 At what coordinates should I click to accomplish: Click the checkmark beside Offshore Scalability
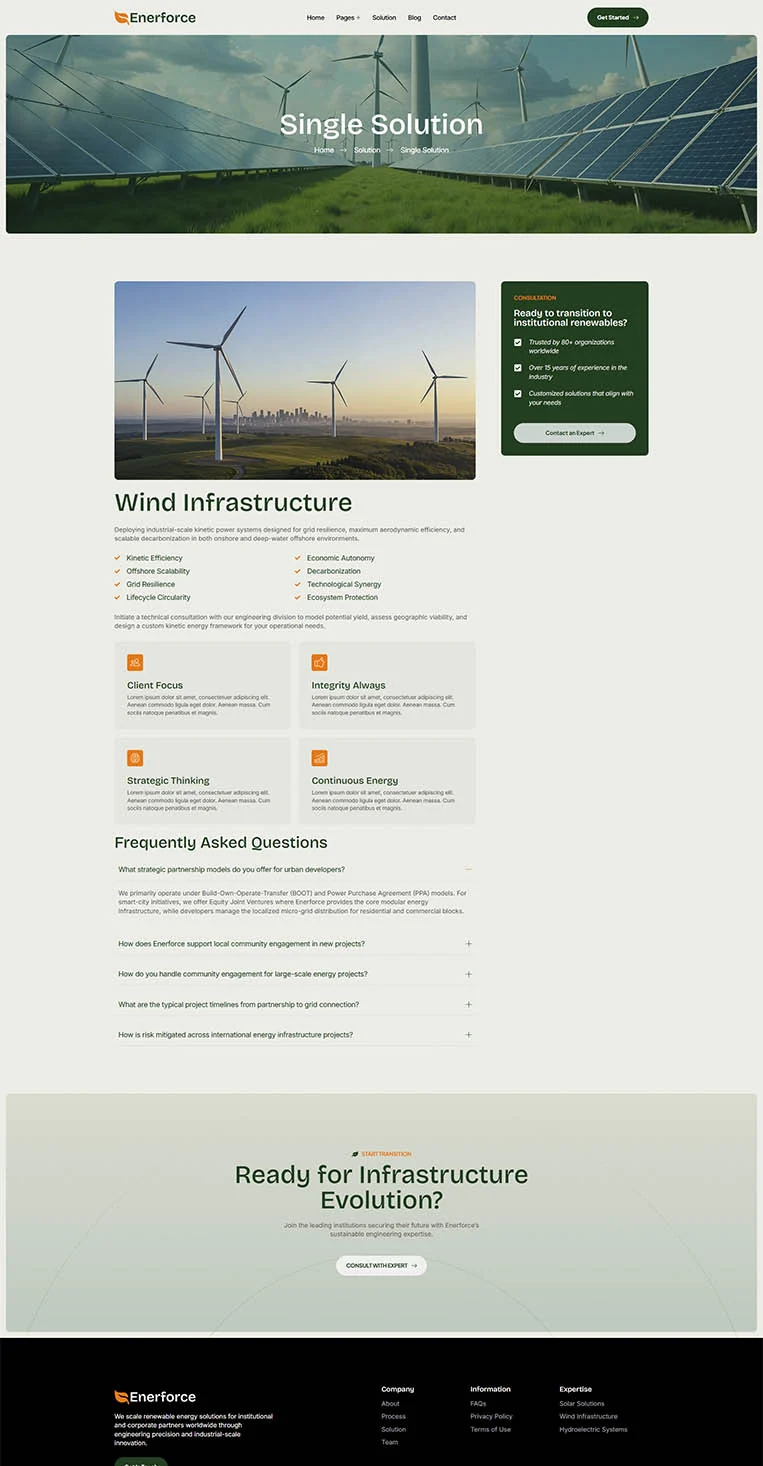118,571
